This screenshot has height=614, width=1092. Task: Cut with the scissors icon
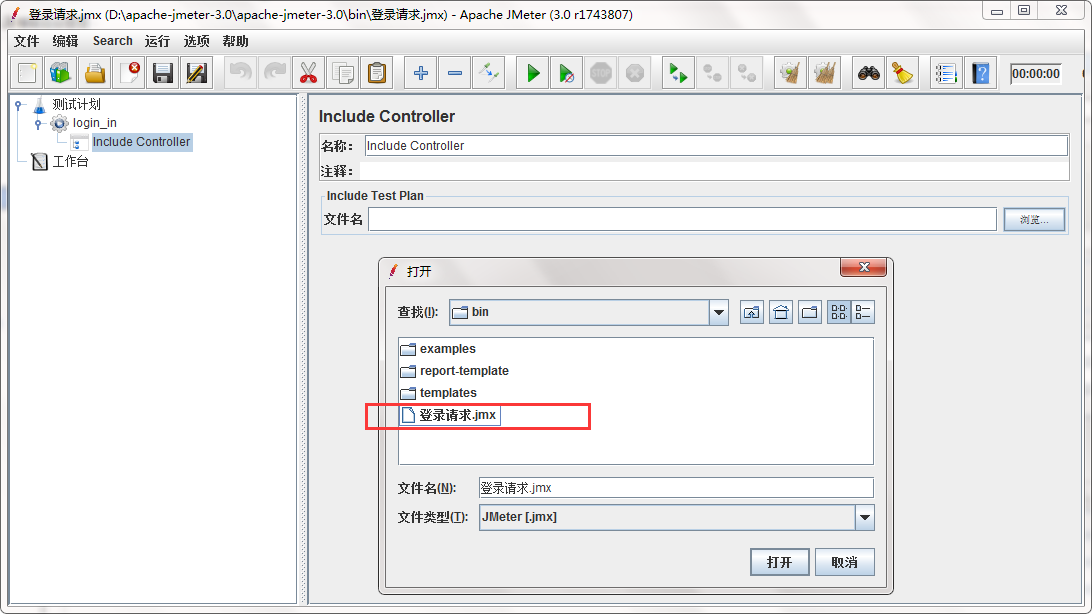pos(309,72)
